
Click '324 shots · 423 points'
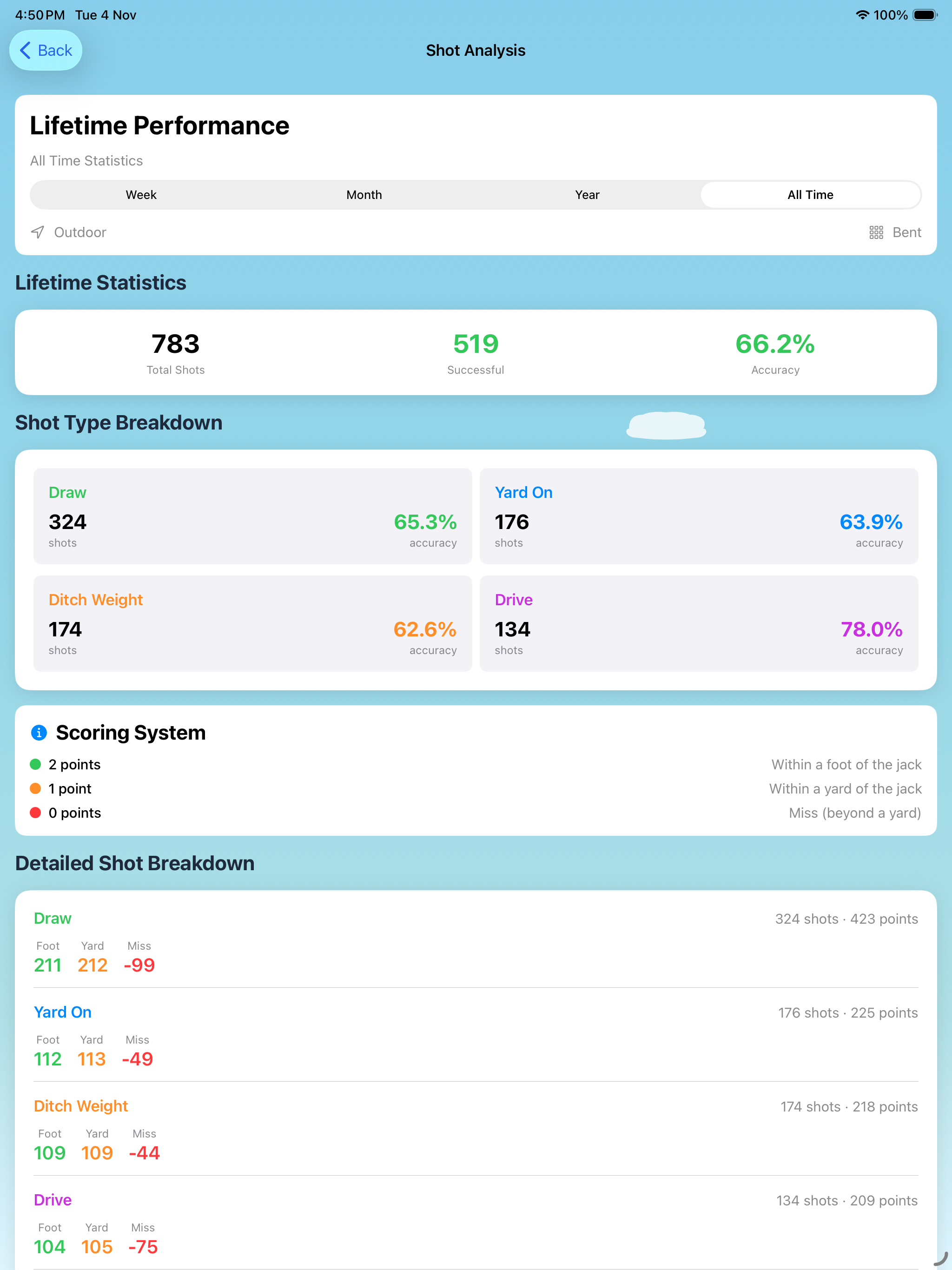pos(846,919)
